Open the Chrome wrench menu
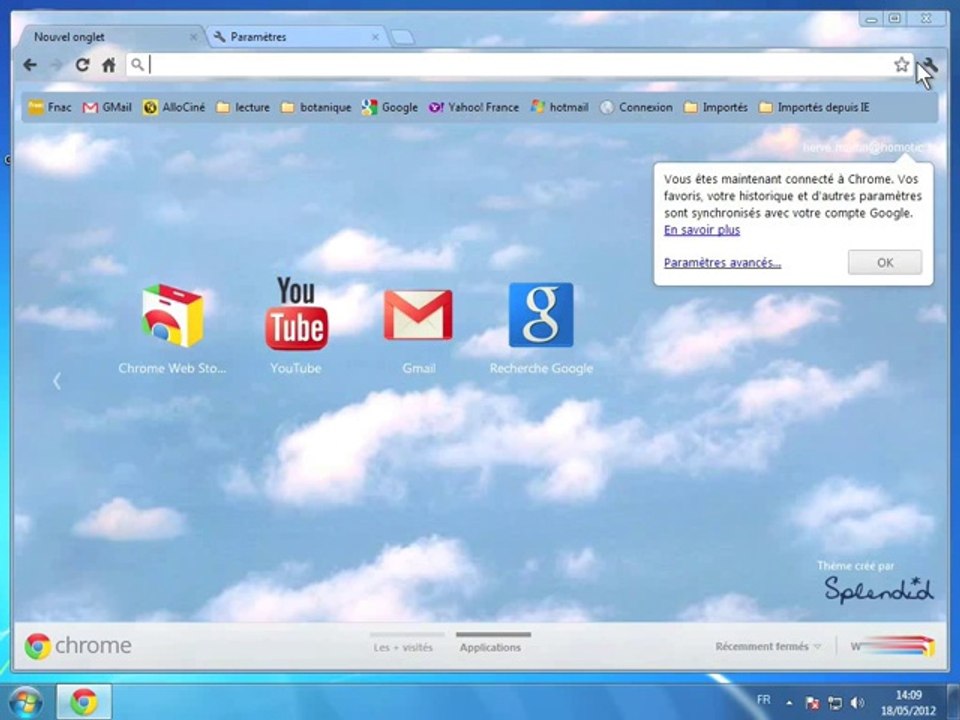The height and width of the screenshot is (720, 960). [x=929, y=65]
